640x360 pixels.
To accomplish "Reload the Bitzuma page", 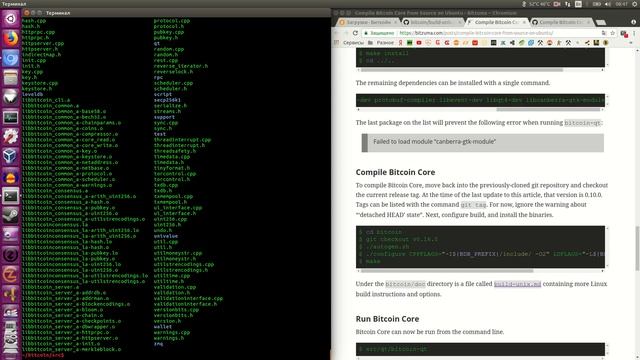I will coord(355,33).
